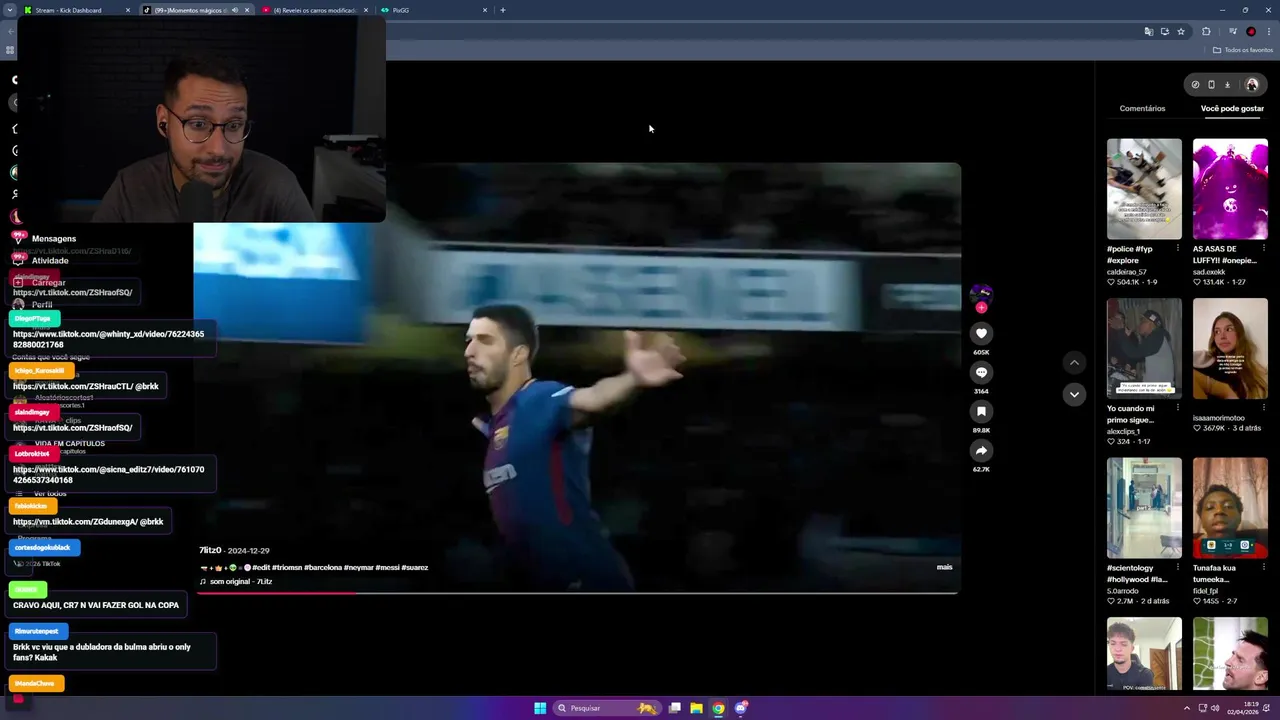The width and height of the screenshot is (1280, 720).
Task: Click caldeirao_57 username
Action: coord(1127,272)
